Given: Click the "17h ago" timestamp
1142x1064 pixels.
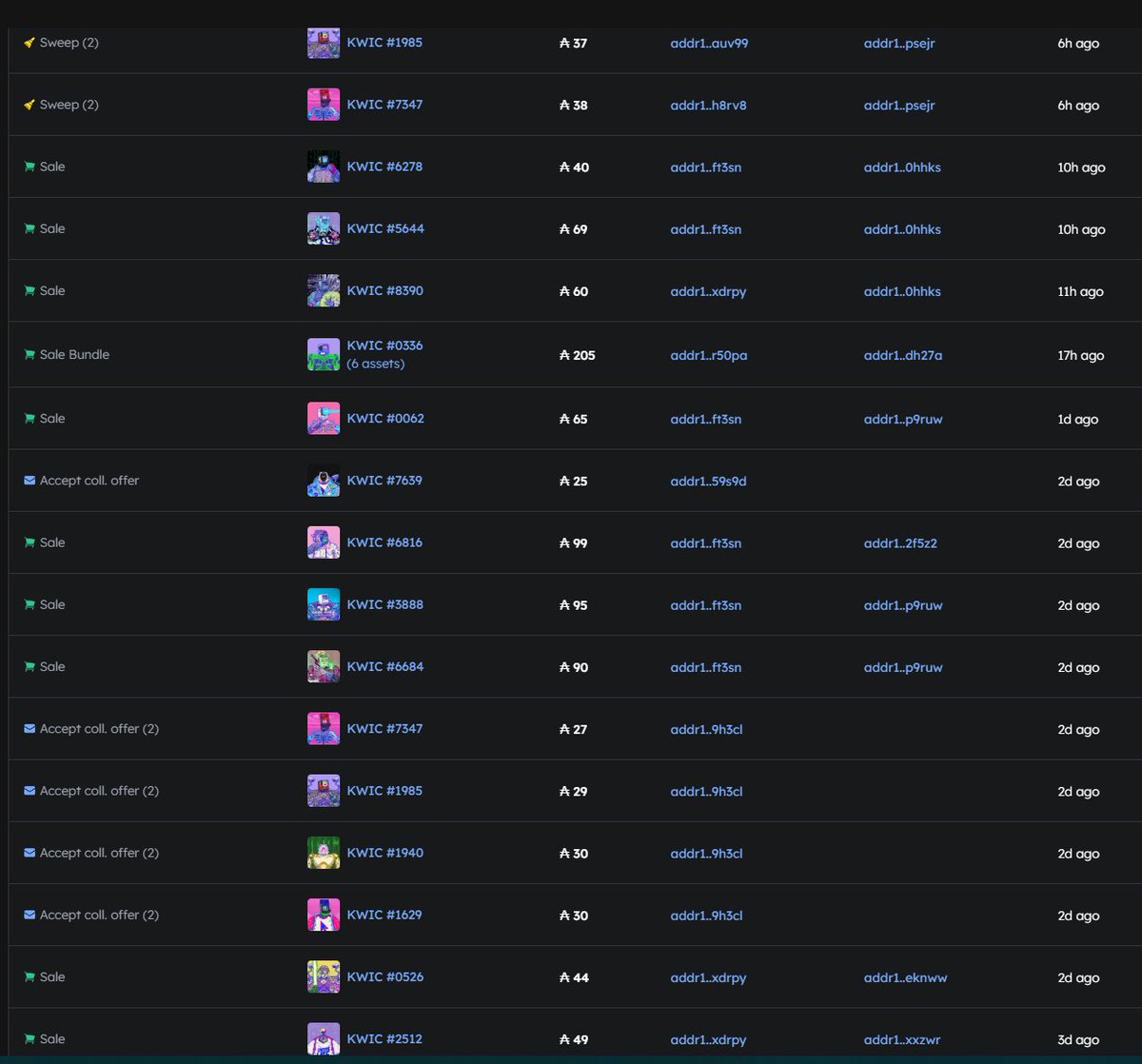Looking at the screenshot, I should pos(1081,356).
